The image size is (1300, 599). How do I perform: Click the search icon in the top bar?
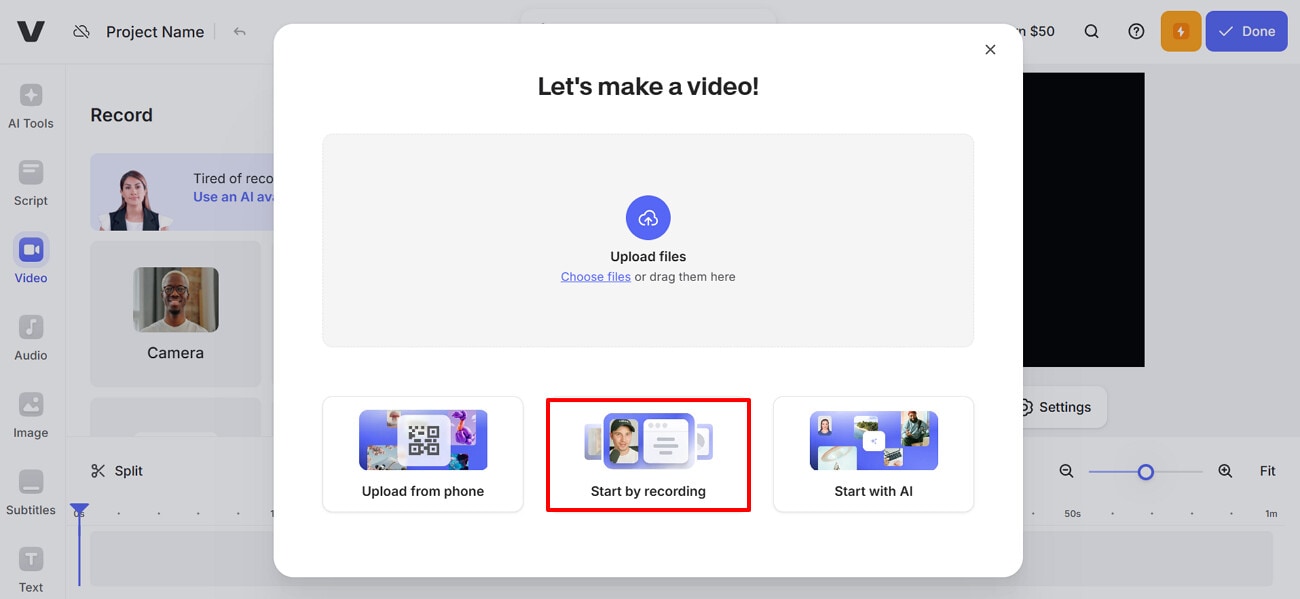pyautogui.click(x=1091, y=31)
